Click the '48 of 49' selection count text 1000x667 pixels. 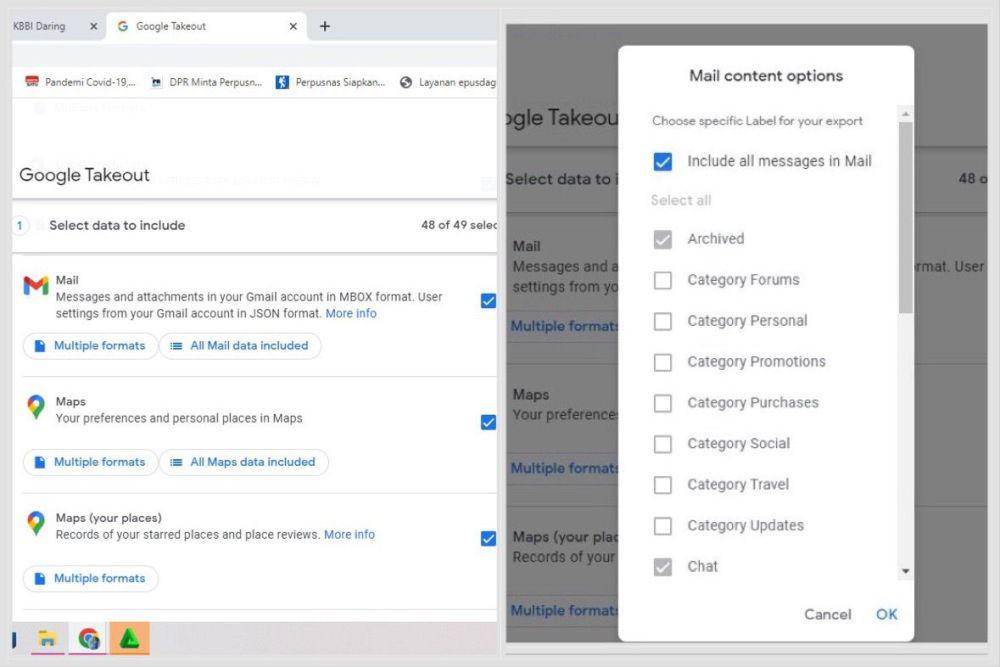tap(459, 225)
